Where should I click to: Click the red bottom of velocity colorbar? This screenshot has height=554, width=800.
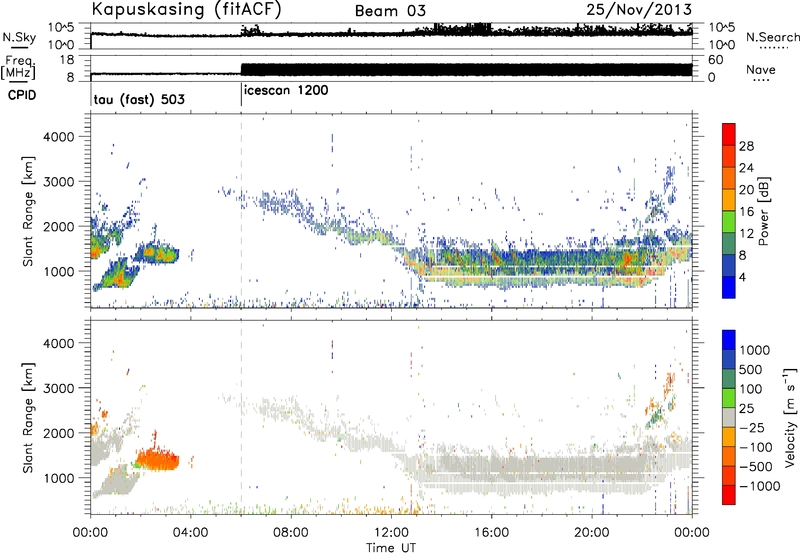(x=729, y=495)
